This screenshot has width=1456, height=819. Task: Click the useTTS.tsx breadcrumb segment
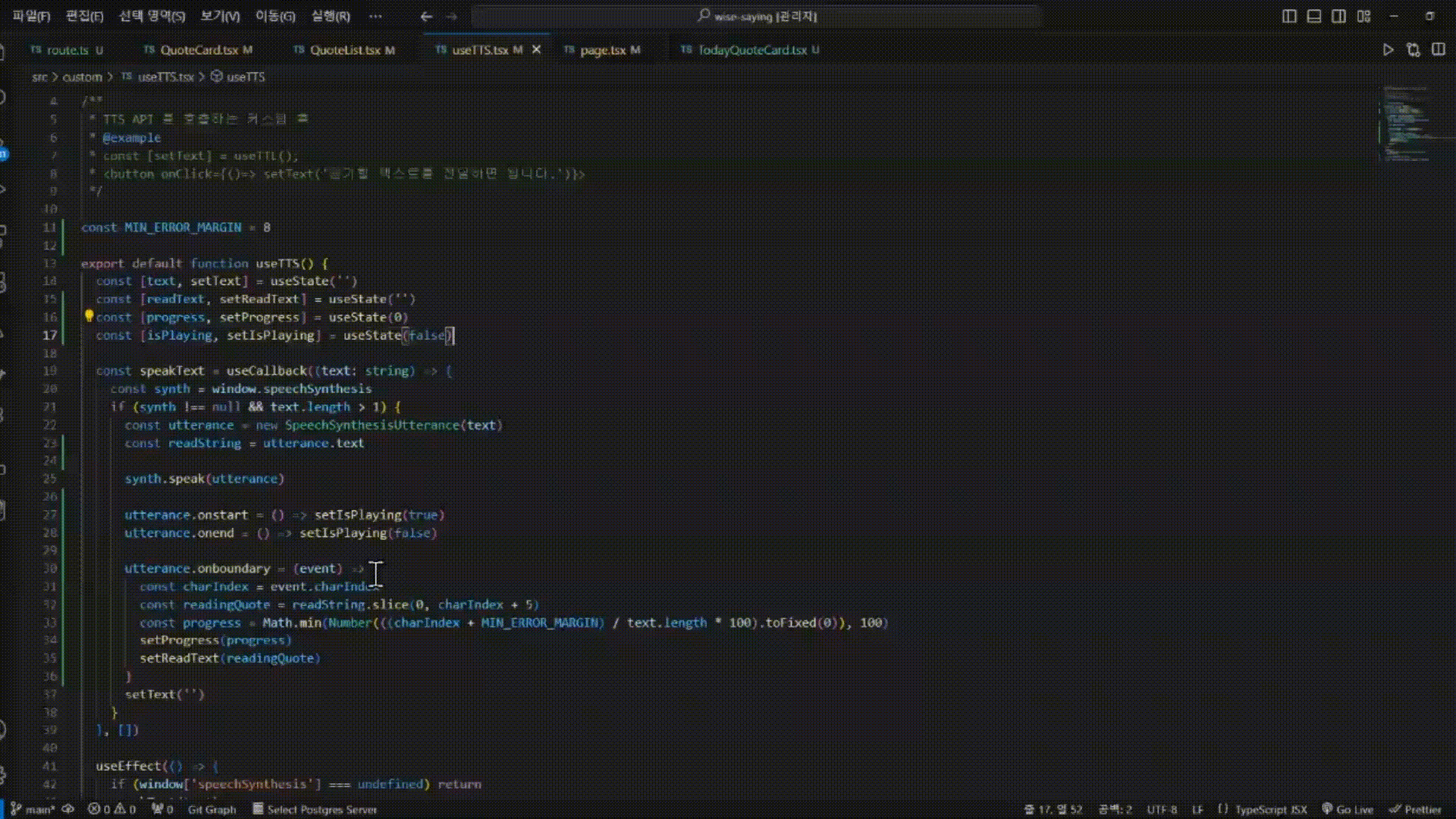pos(157,77)
